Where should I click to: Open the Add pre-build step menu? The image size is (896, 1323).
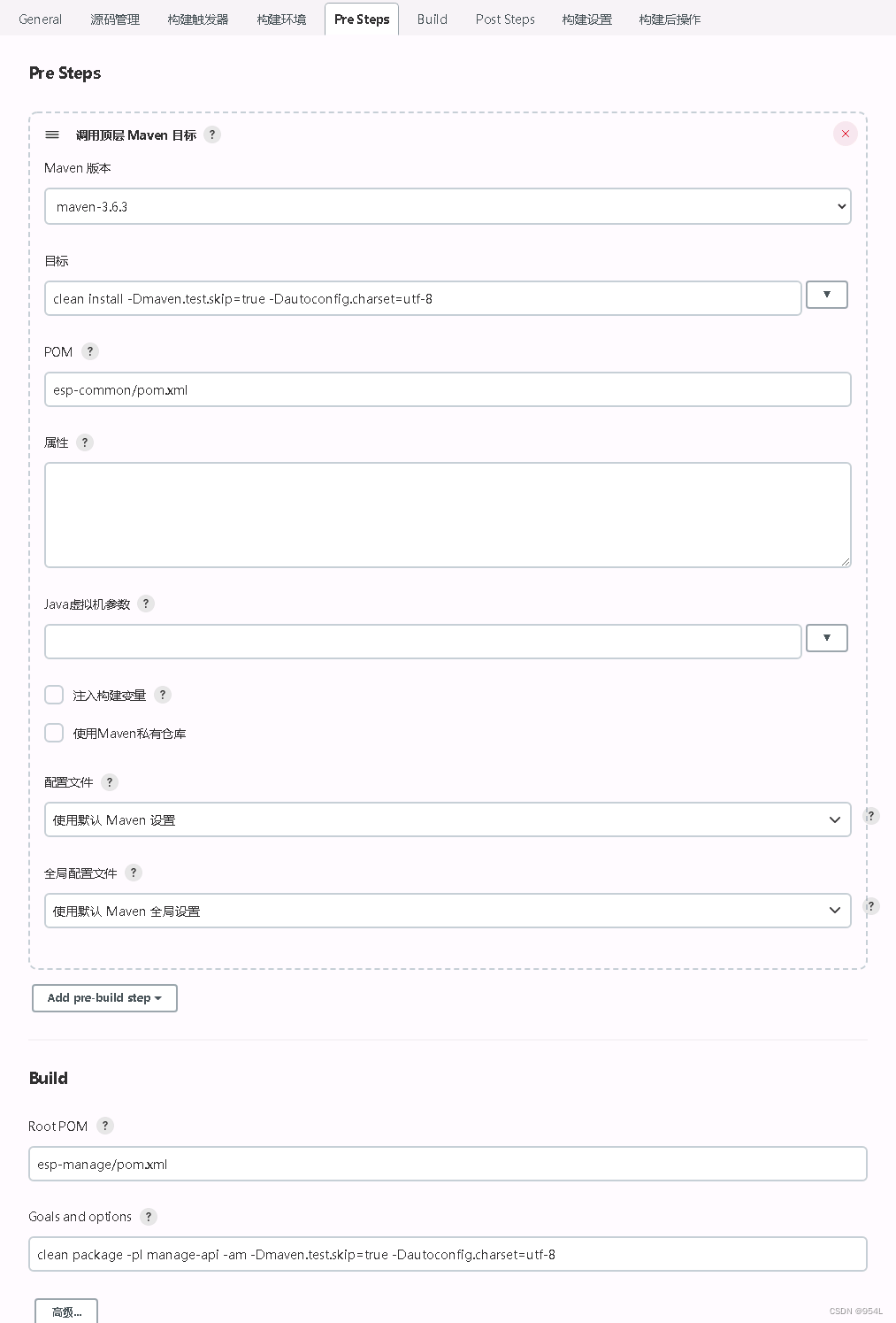(x=104, y=998)
